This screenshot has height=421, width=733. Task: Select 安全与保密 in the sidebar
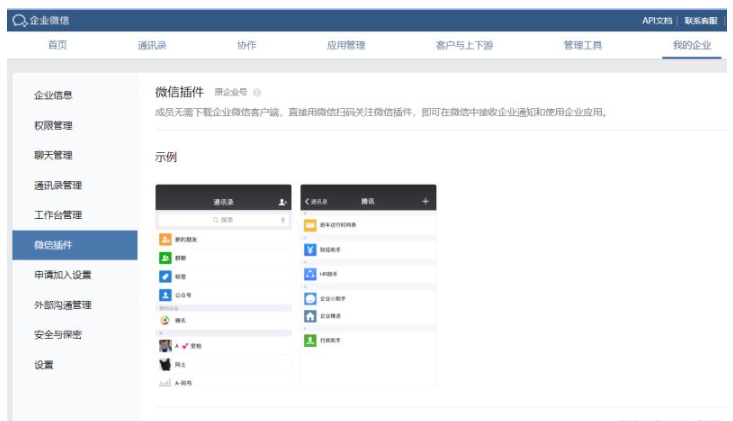tap(57, 335)
